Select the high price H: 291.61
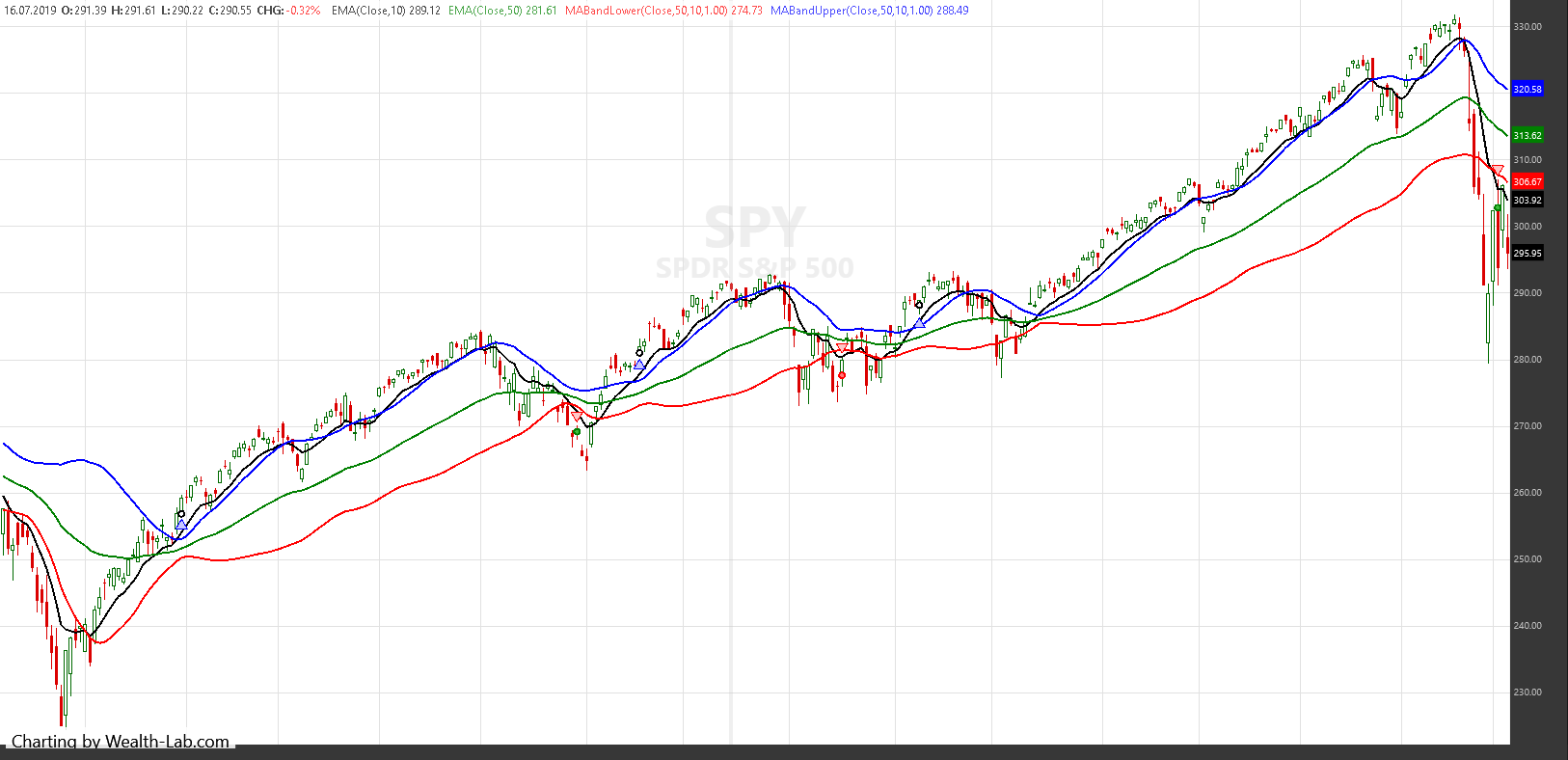 coord(133,11)
